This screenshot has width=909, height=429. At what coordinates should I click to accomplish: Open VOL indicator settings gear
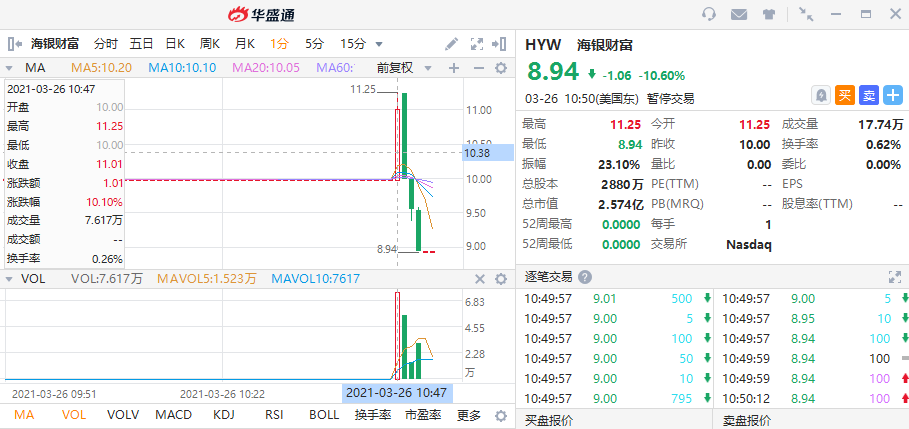[x=501, y=279]
